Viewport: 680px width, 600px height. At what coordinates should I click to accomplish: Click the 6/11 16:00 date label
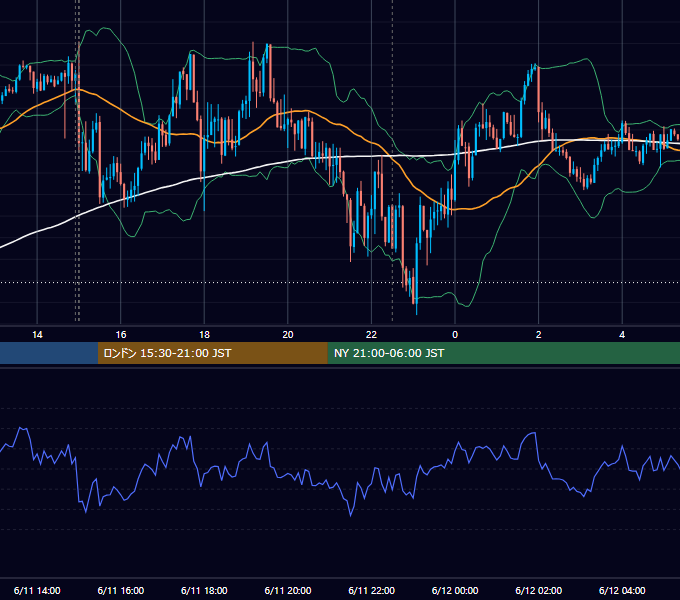click(121, 590)
